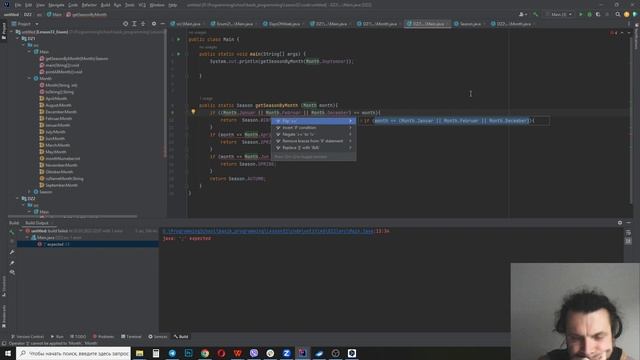The width and height of the screenshot is (640, 360).
Task: Open Viber from the taskbar
Action: (x=254, y=353)
